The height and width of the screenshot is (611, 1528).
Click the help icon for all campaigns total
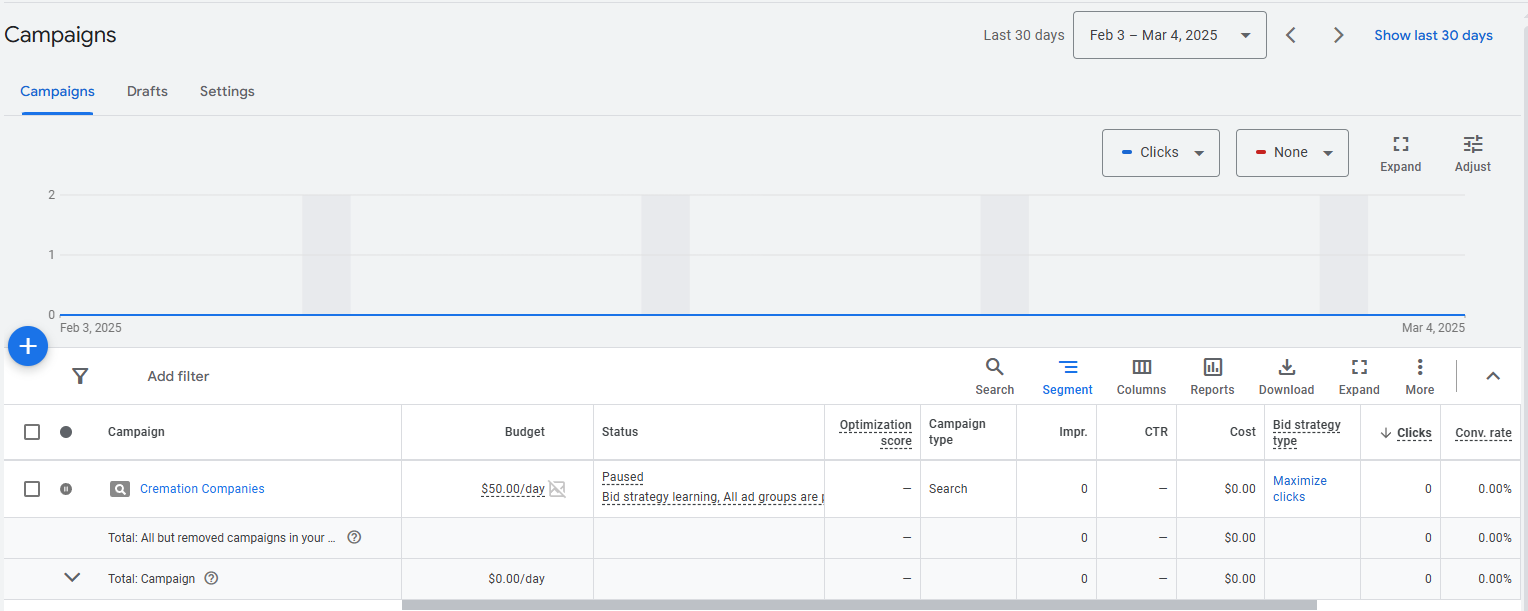point(354,537)
